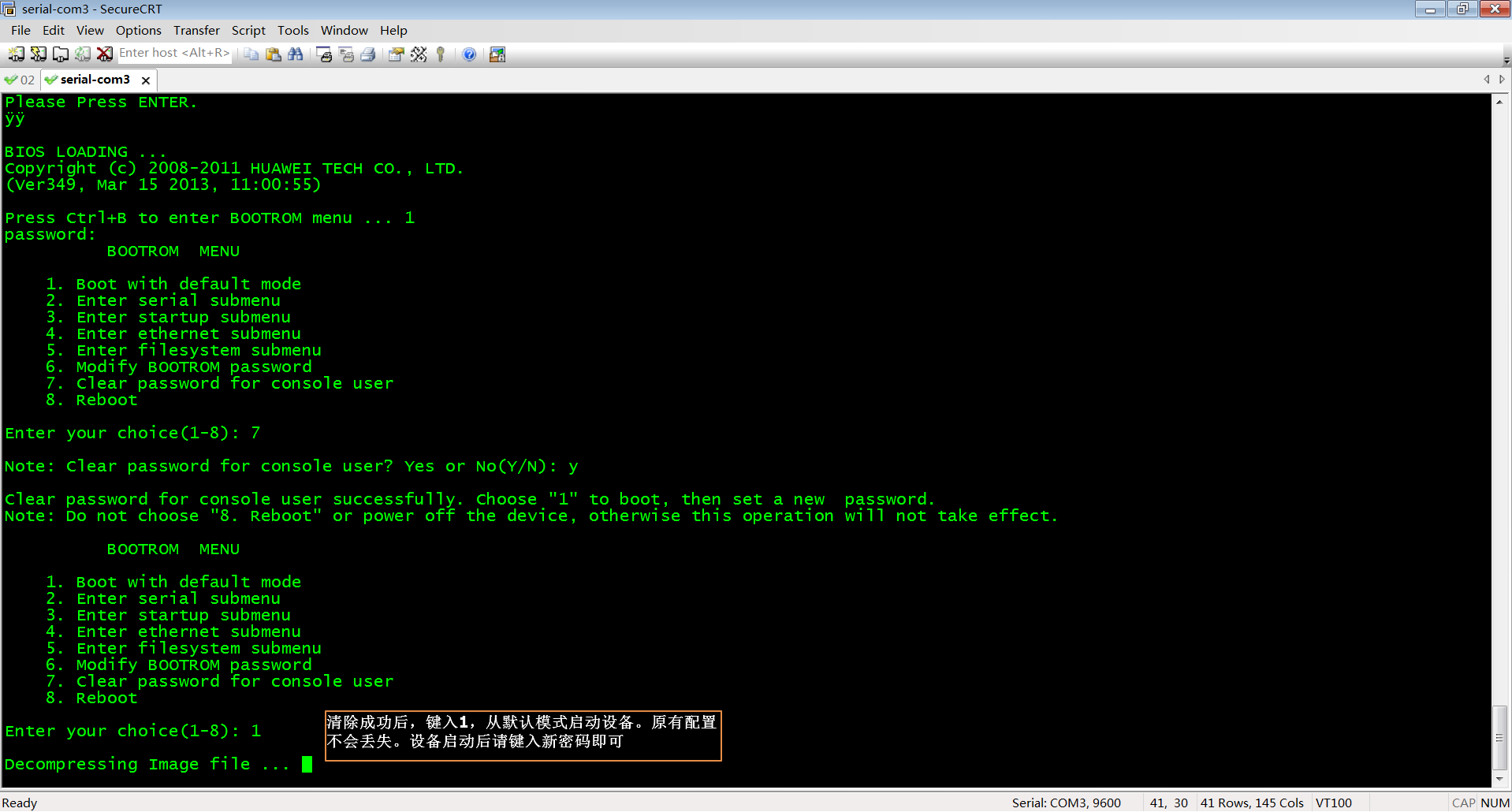Click 'Copyright (c) 2008-2011 HUAWEI' line
Viewport: 1512px width, 812px height.
point(234,168)
